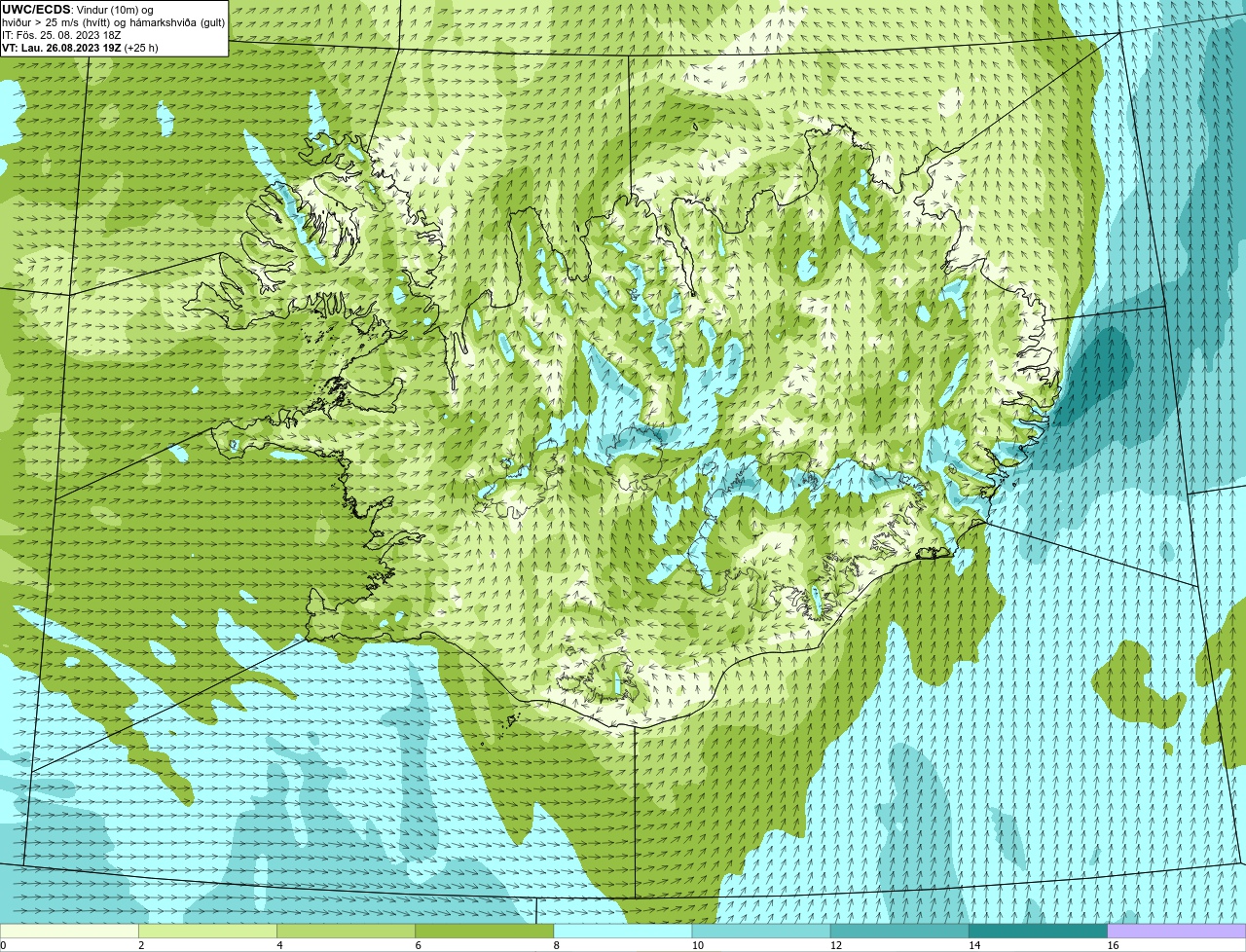Viewport: 1246px width, 952px height.
Task: Click the lavender above-16 m/s legend swatch
Action: point(1177,931)
